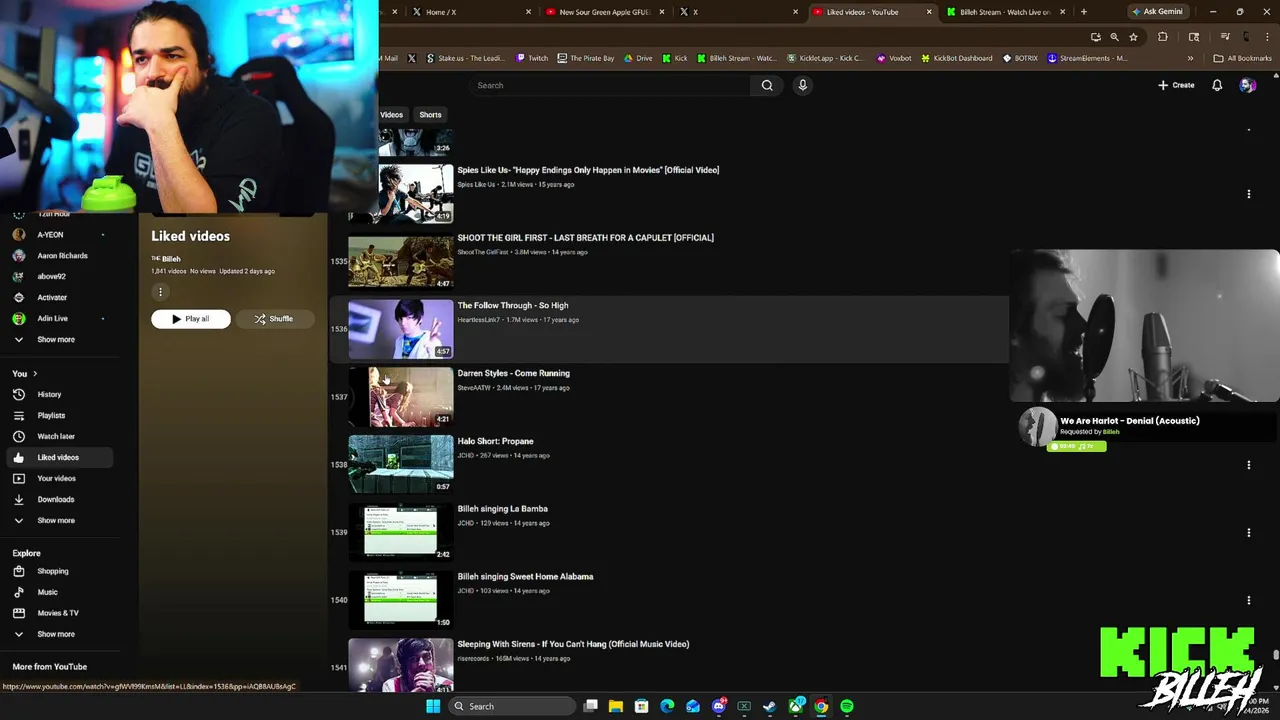Open Chrome extensions puzzle icon
Screen dimensions: 1280x720
click(x=1163, y=37)
